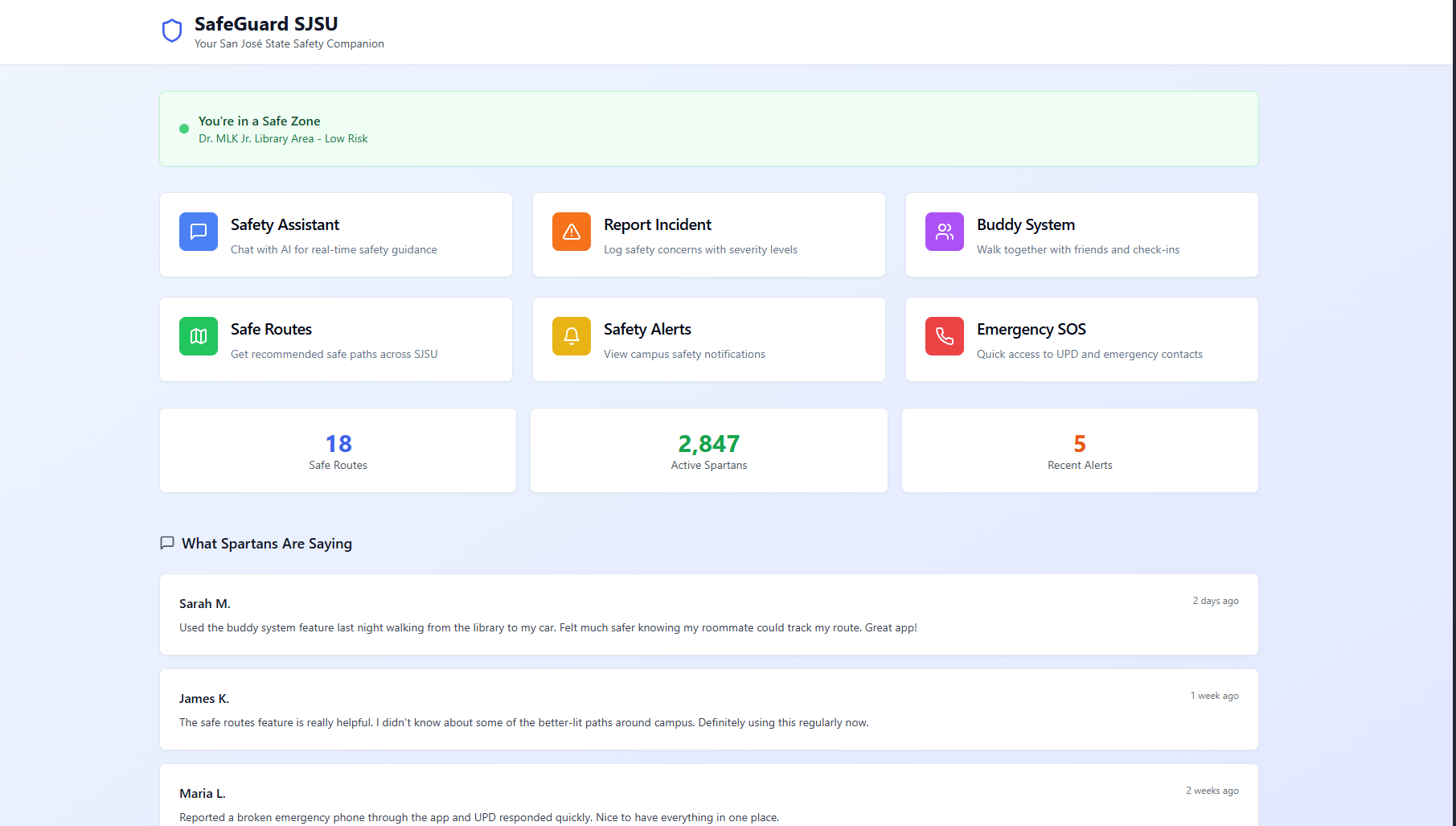
Task: Select the 2,847 Active Spartans count
Action: point(709,443)
